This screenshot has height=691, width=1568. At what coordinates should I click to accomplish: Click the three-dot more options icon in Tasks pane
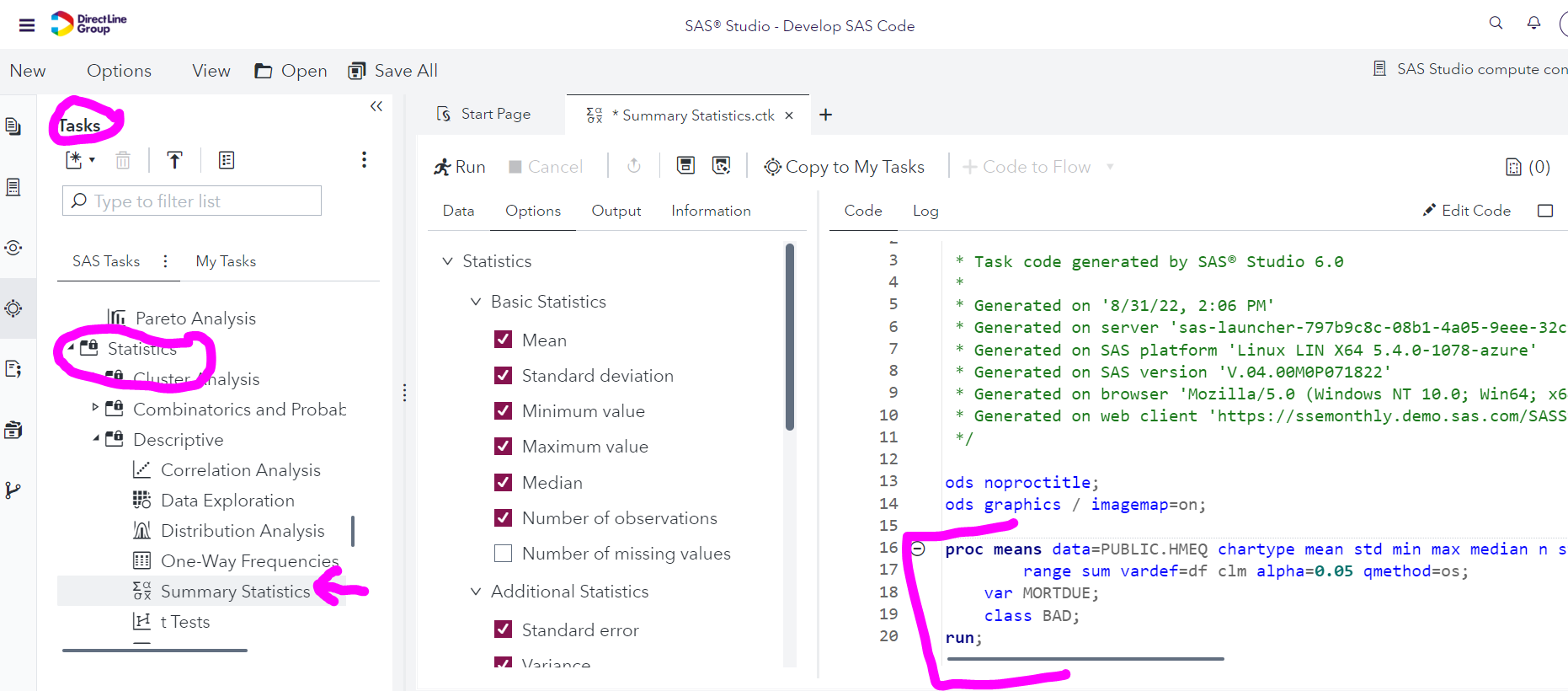click(364, 160)
